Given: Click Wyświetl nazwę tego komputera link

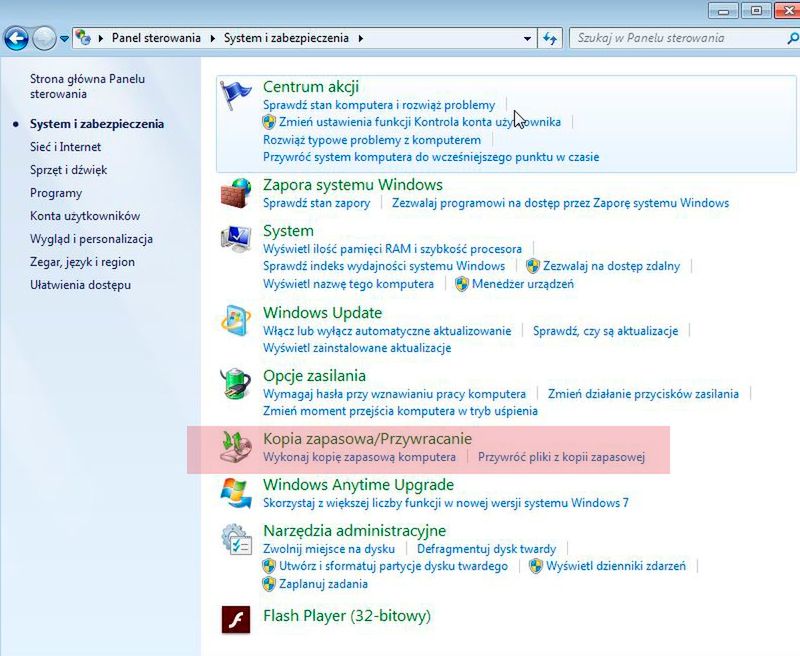Looking at the screenshot, I should coord(348,284).
